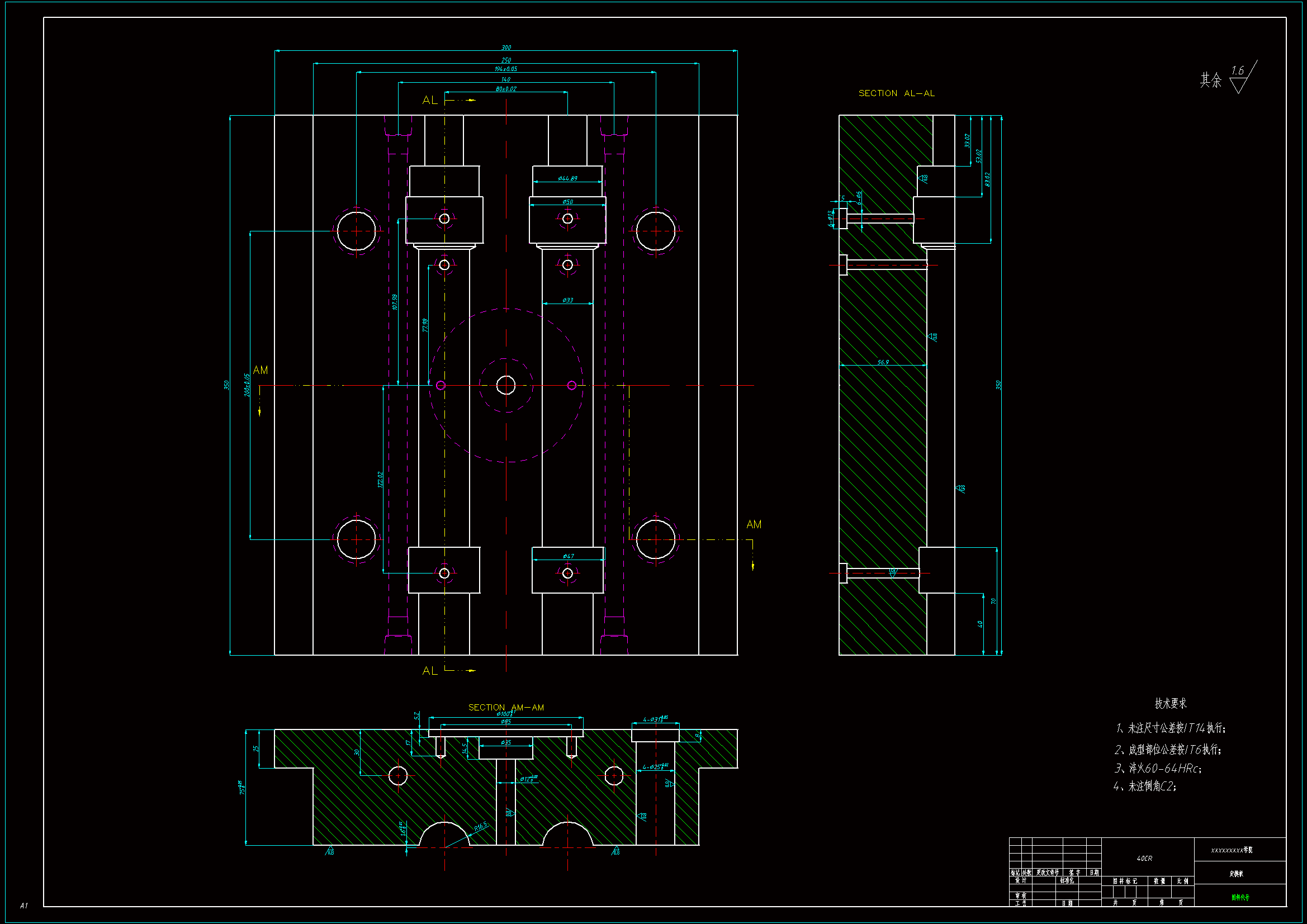Screen dimensions: 1307x924
Task: Select the ø44.89 diameter dimension
Action: coord(567,179)
